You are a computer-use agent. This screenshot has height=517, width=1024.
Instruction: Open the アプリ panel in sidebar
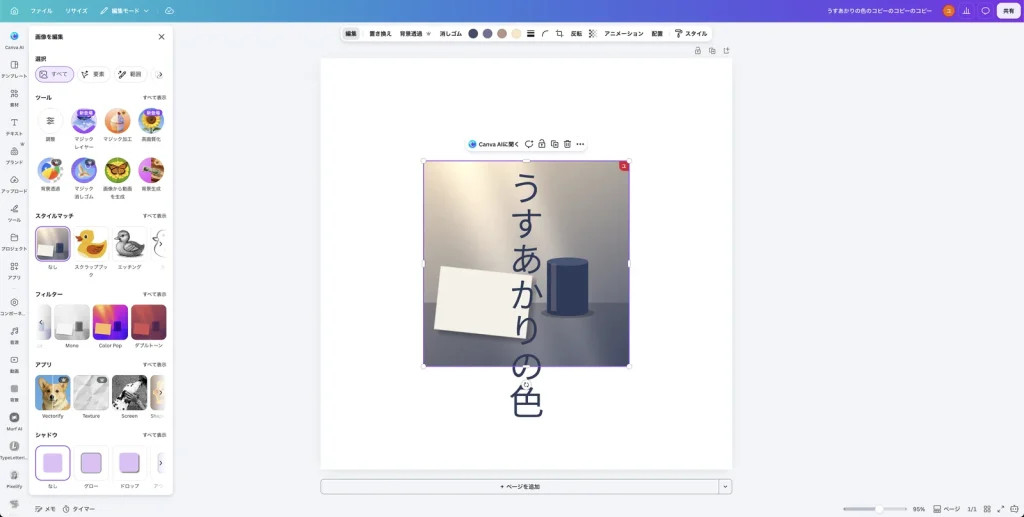14,270
